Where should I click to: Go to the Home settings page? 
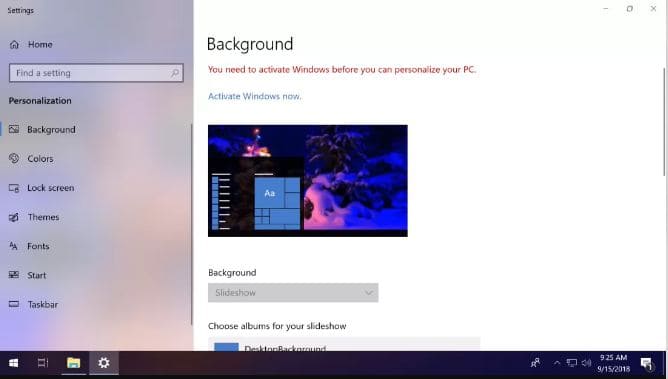40,44
